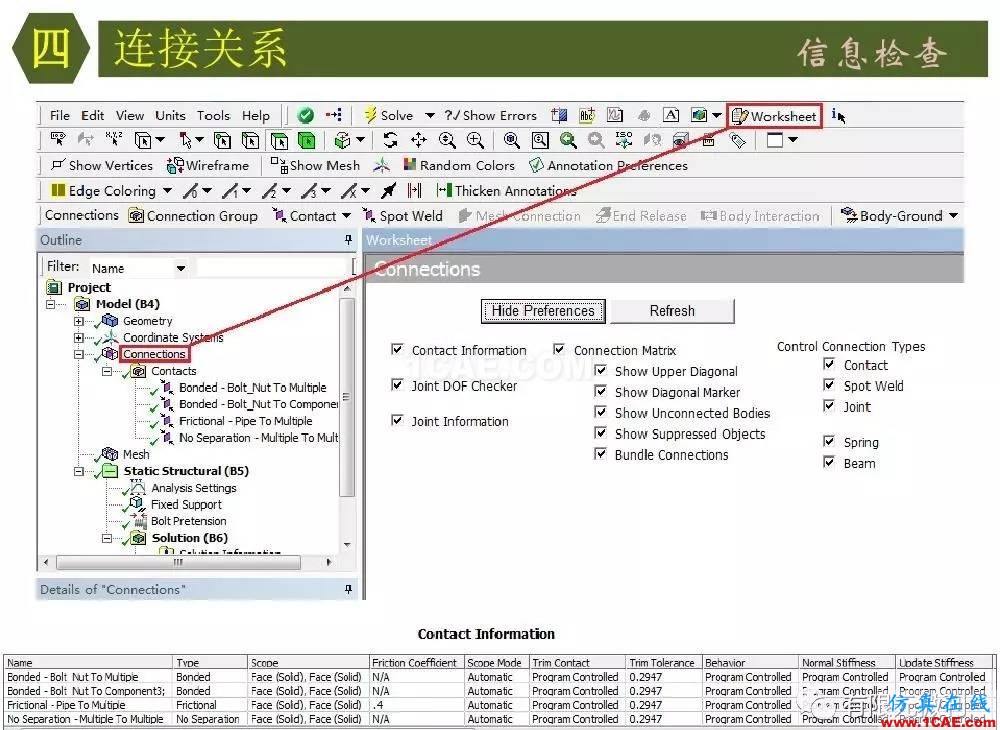Image resolution: width=1000 pixels, height=730 pixels.
Task: Click the Rotate view tool icon
Action: click(x=390, y=140)
